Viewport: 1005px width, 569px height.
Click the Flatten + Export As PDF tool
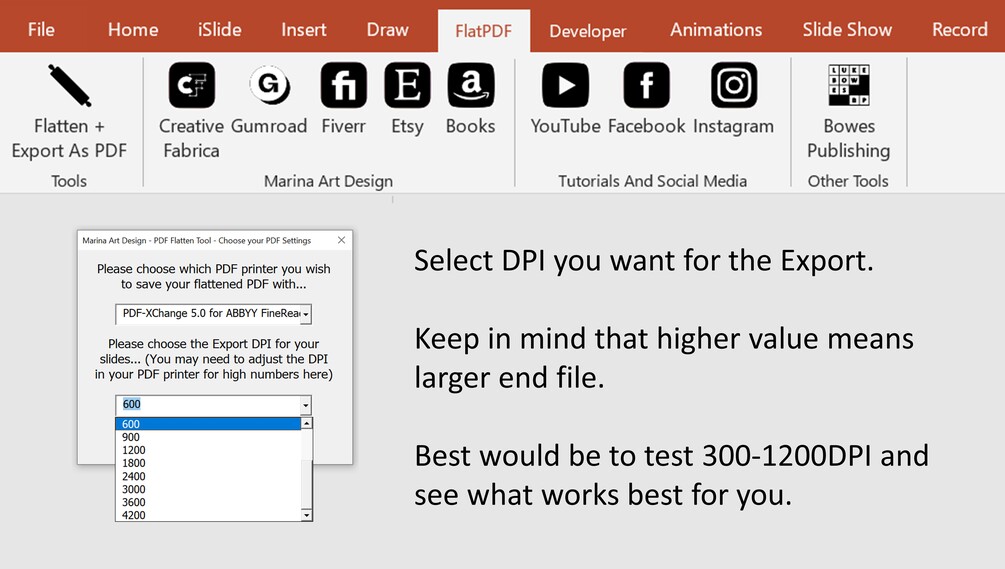69,112
